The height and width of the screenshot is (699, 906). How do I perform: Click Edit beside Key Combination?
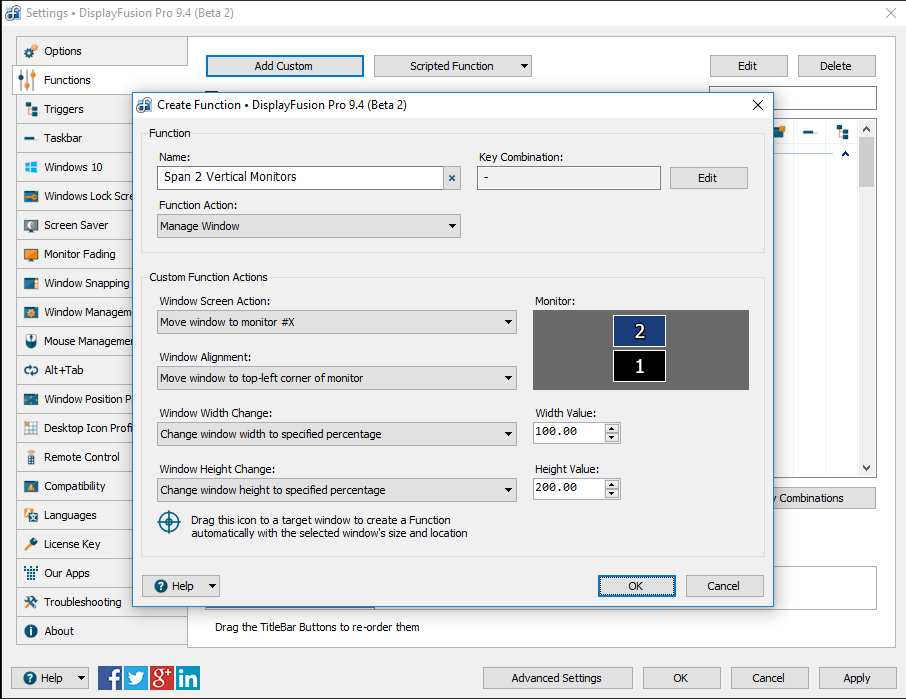pos(708,178)
